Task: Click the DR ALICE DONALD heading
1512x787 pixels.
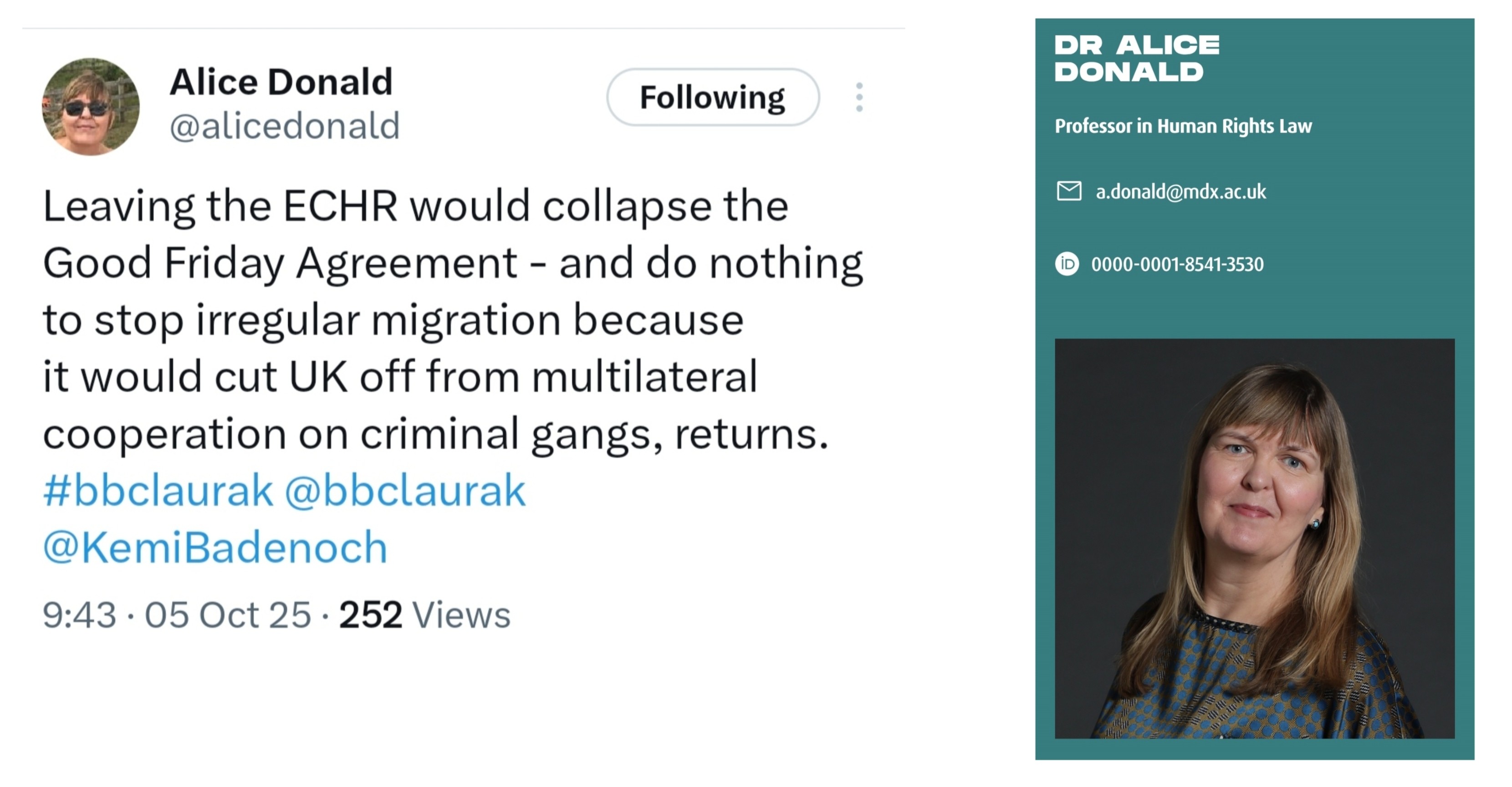Action: tap(1136, 59)
